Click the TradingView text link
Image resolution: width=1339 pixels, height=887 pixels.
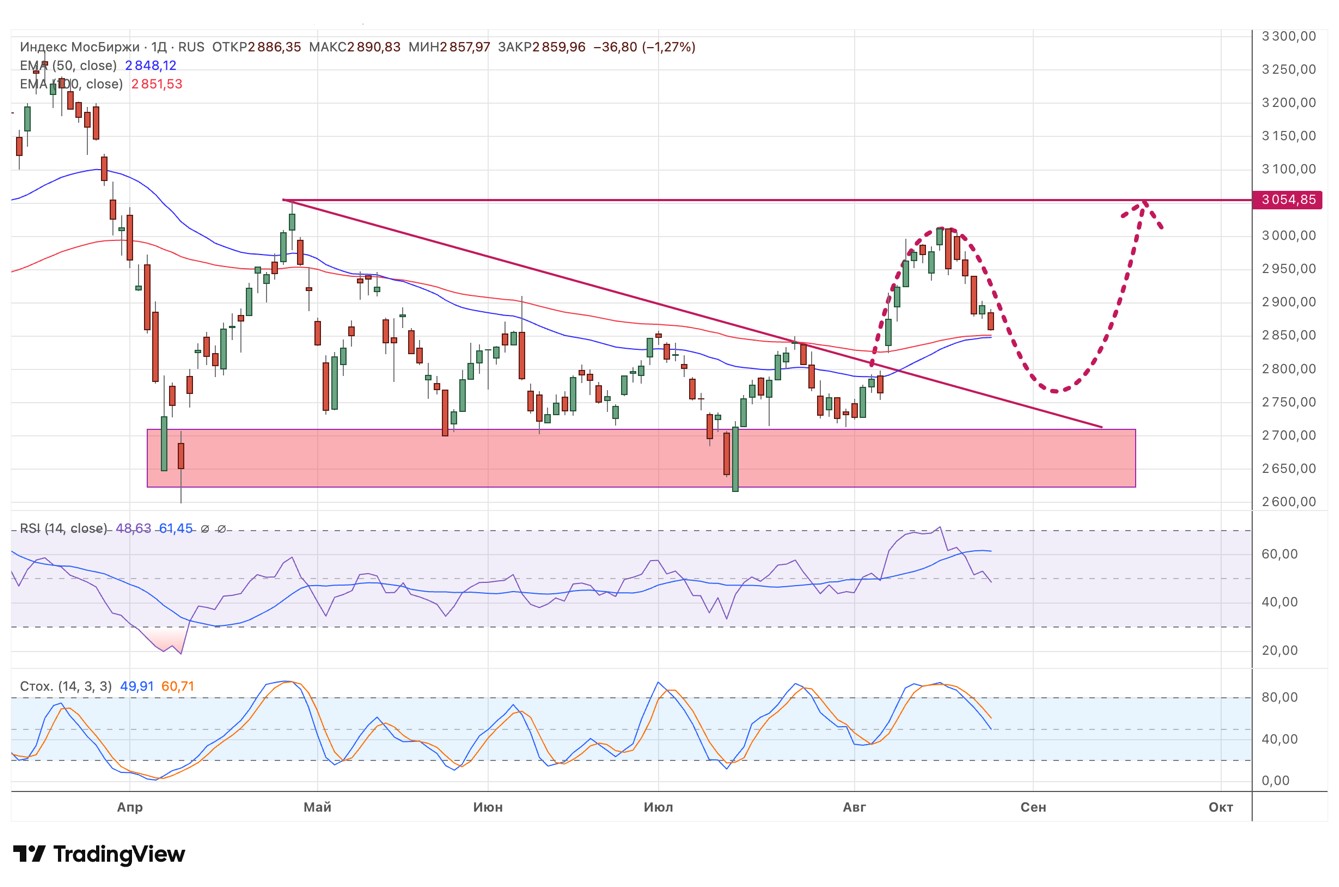pyautogui.click(x=118, y=854)
